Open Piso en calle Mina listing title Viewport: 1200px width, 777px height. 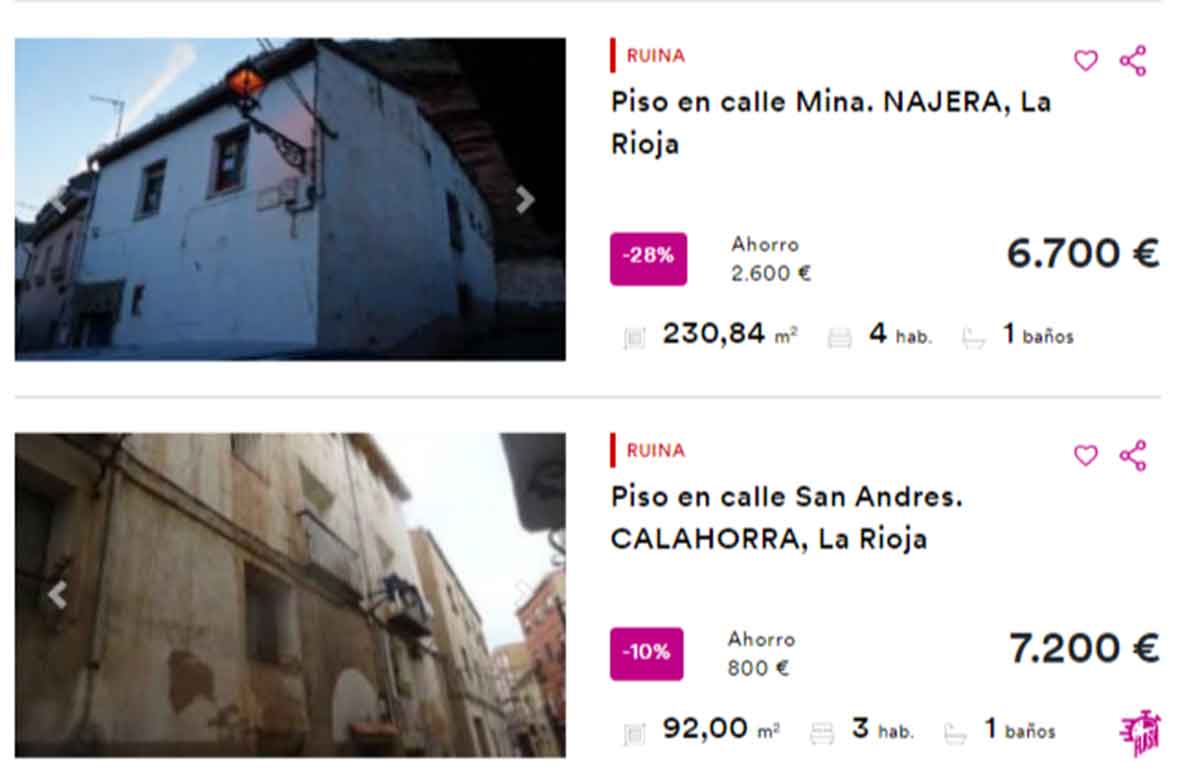tap(831, 122)
